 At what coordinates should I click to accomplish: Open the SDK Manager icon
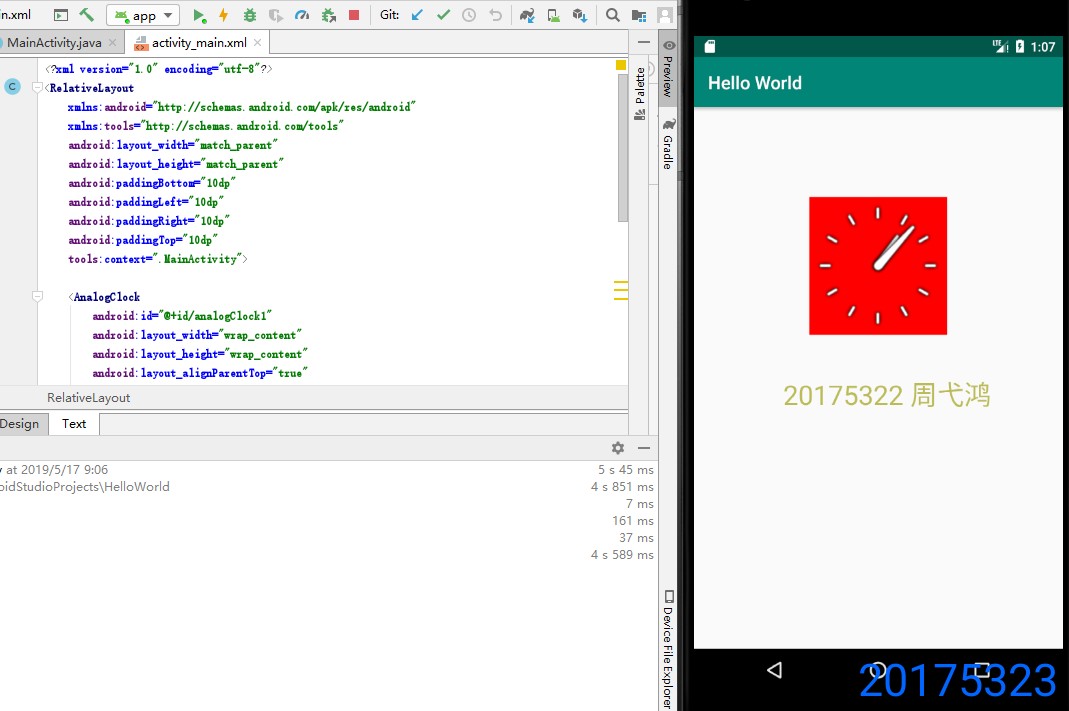pos(579,15)
